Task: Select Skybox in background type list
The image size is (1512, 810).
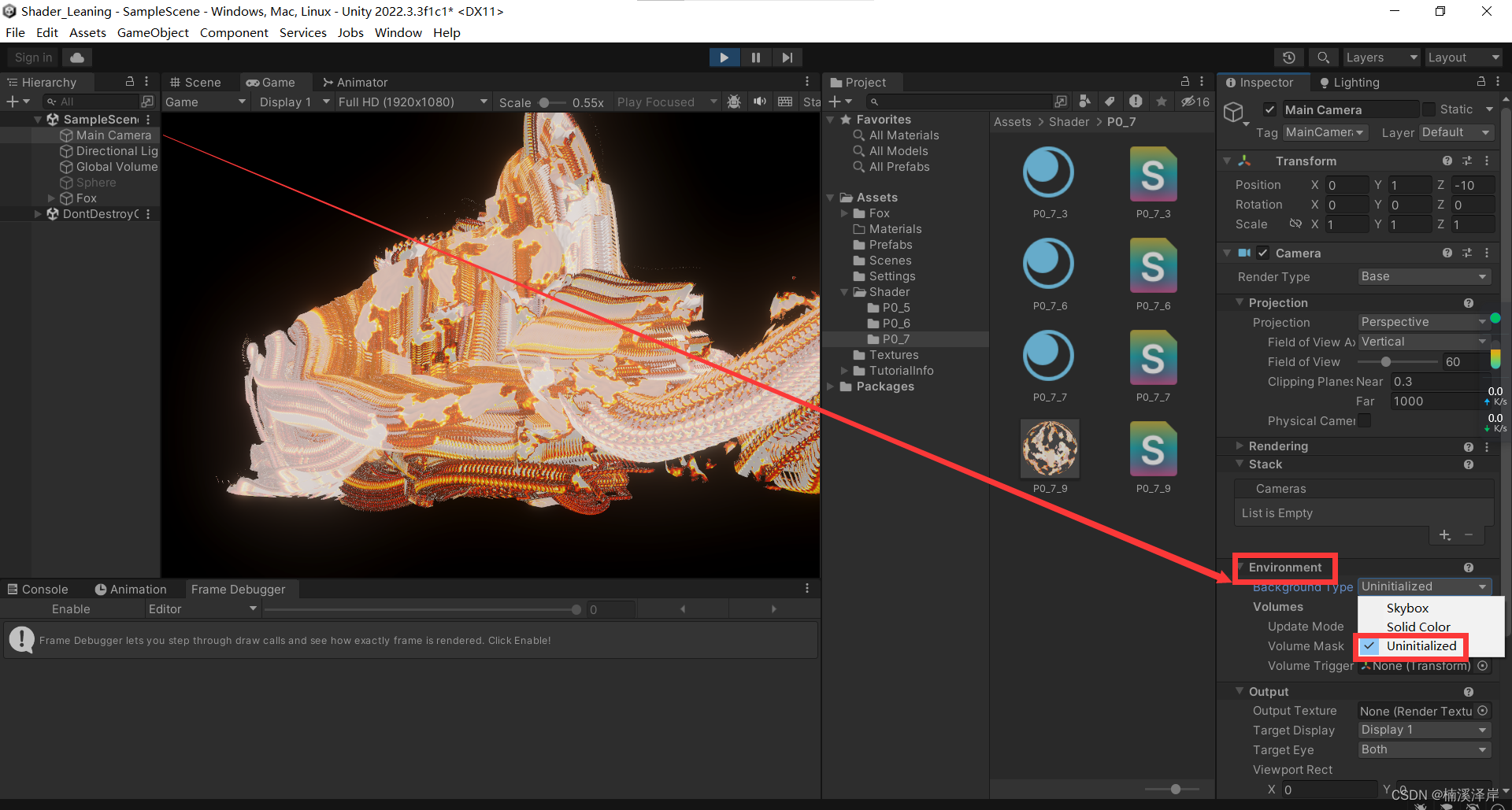Action: point(1407,608)
